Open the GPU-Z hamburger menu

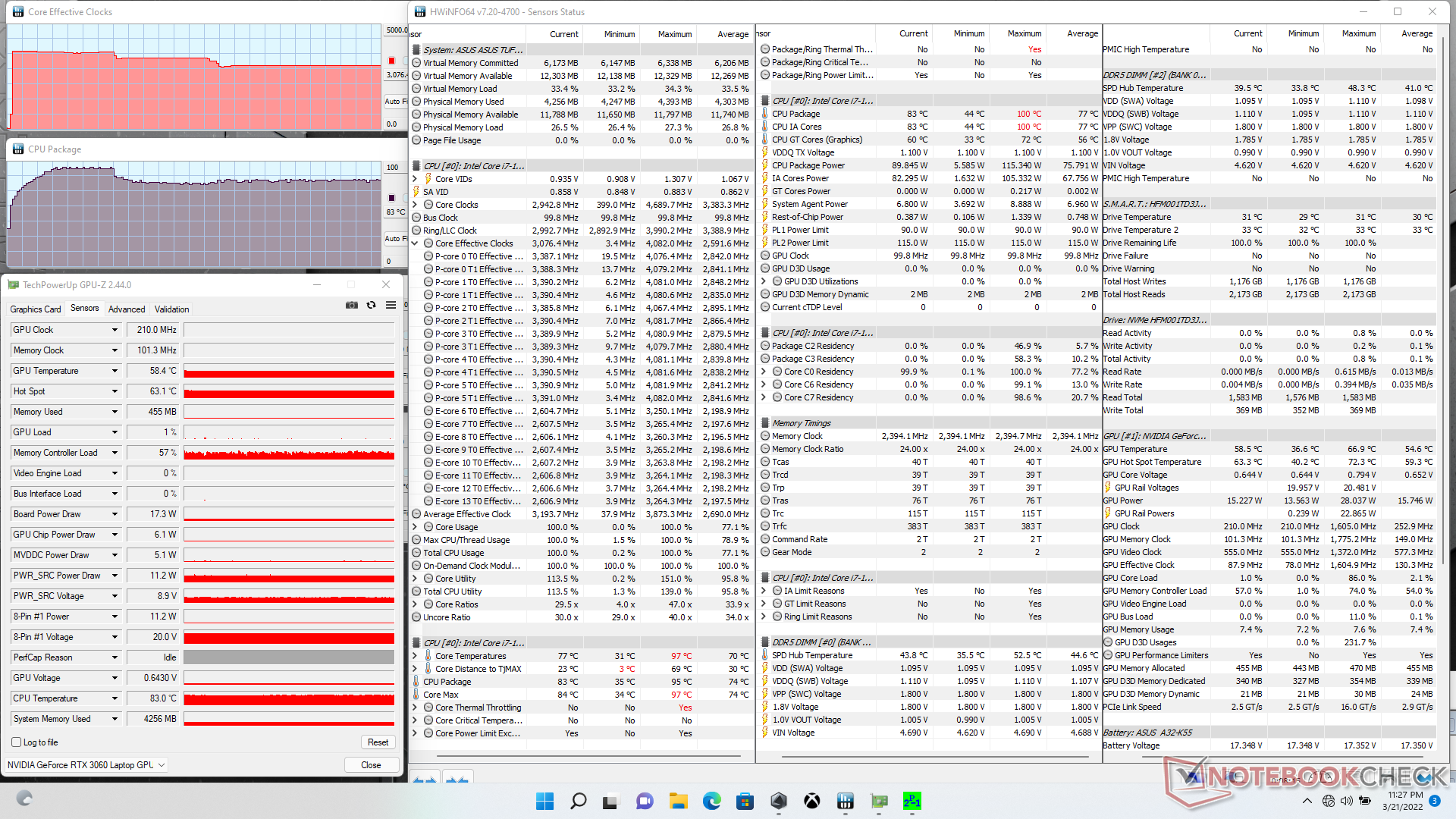tap(391, 305)
